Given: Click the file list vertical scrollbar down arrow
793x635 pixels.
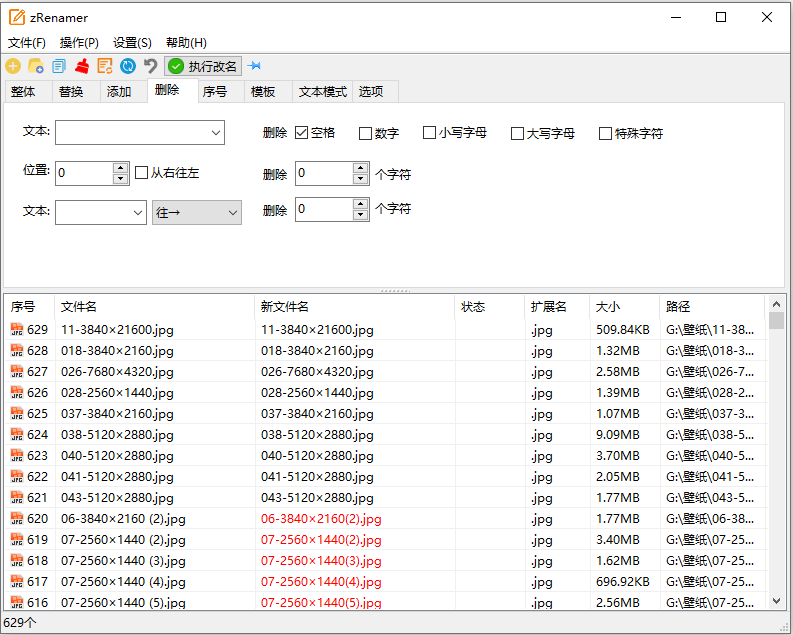Looking at the screenshot, I should click(776, 601).
